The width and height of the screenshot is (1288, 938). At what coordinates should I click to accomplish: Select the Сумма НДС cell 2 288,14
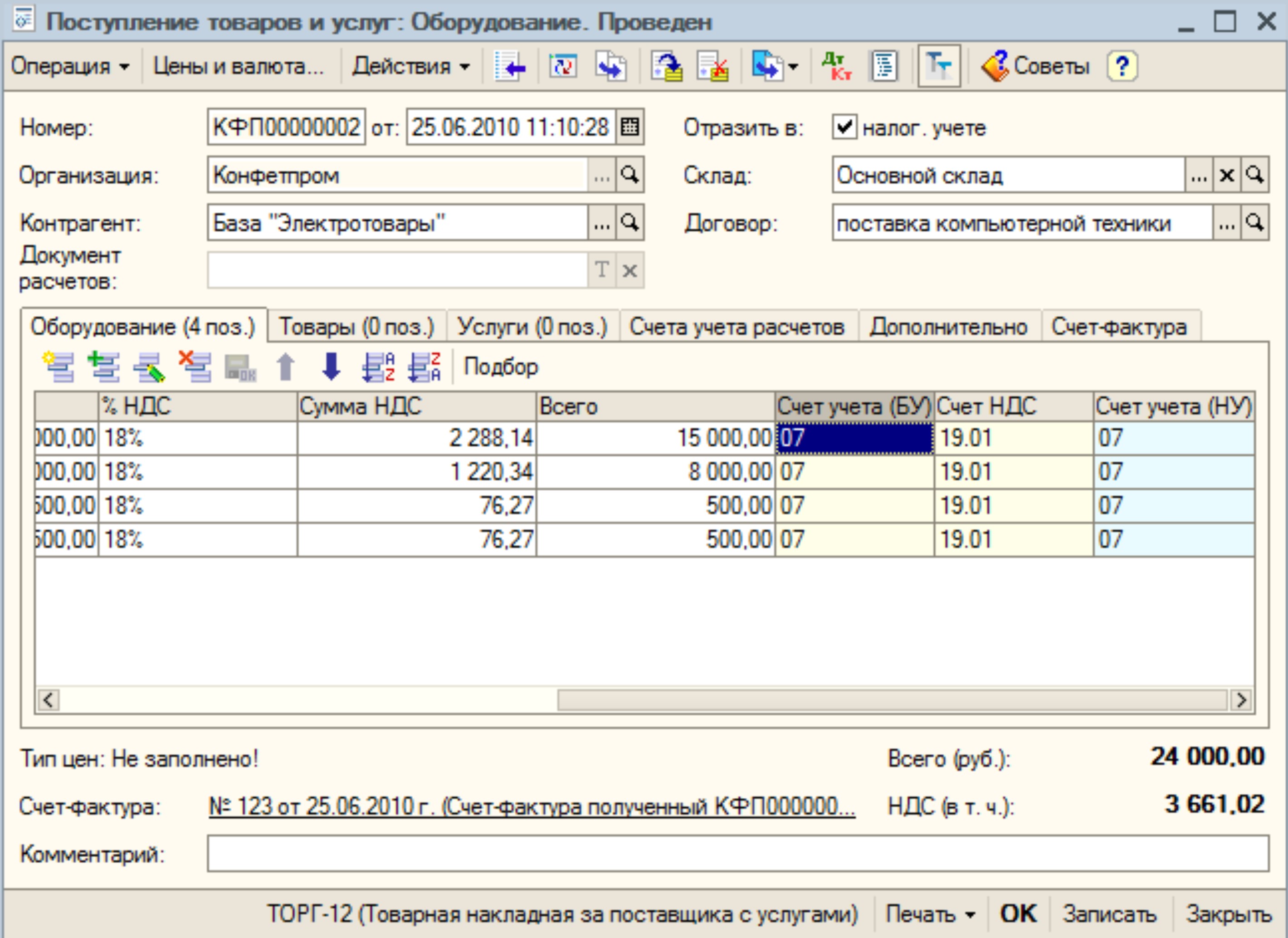pyautogui.click(x=416, y=437)
